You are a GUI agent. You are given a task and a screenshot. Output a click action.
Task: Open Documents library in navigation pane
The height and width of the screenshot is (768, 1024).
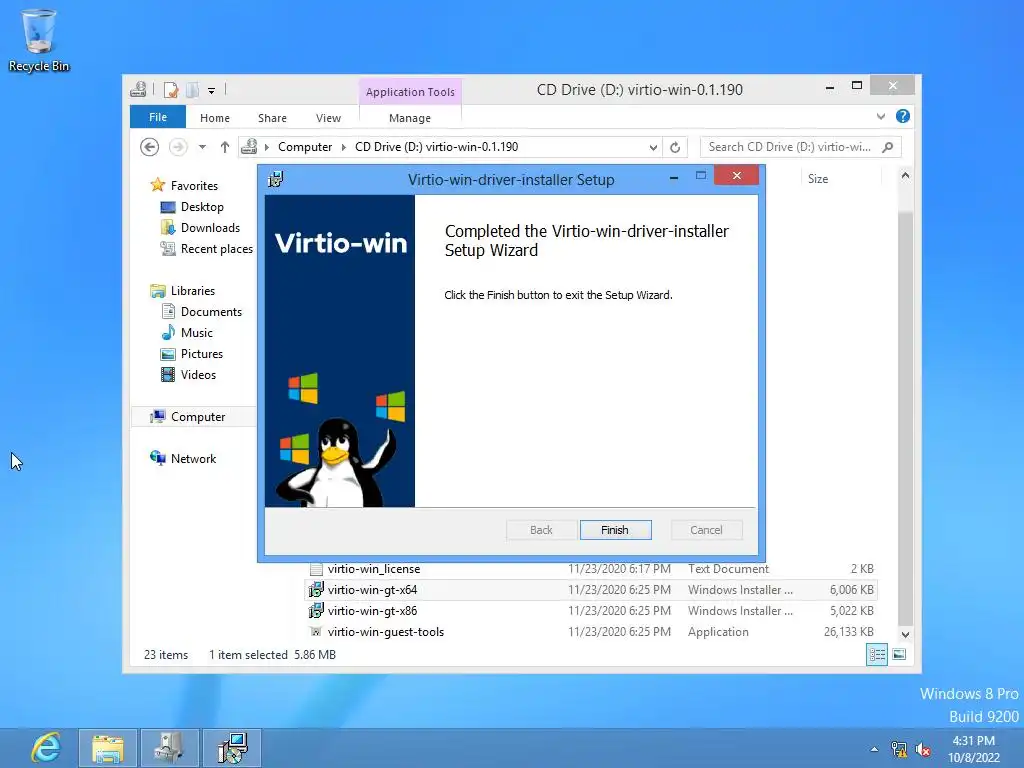211,312
